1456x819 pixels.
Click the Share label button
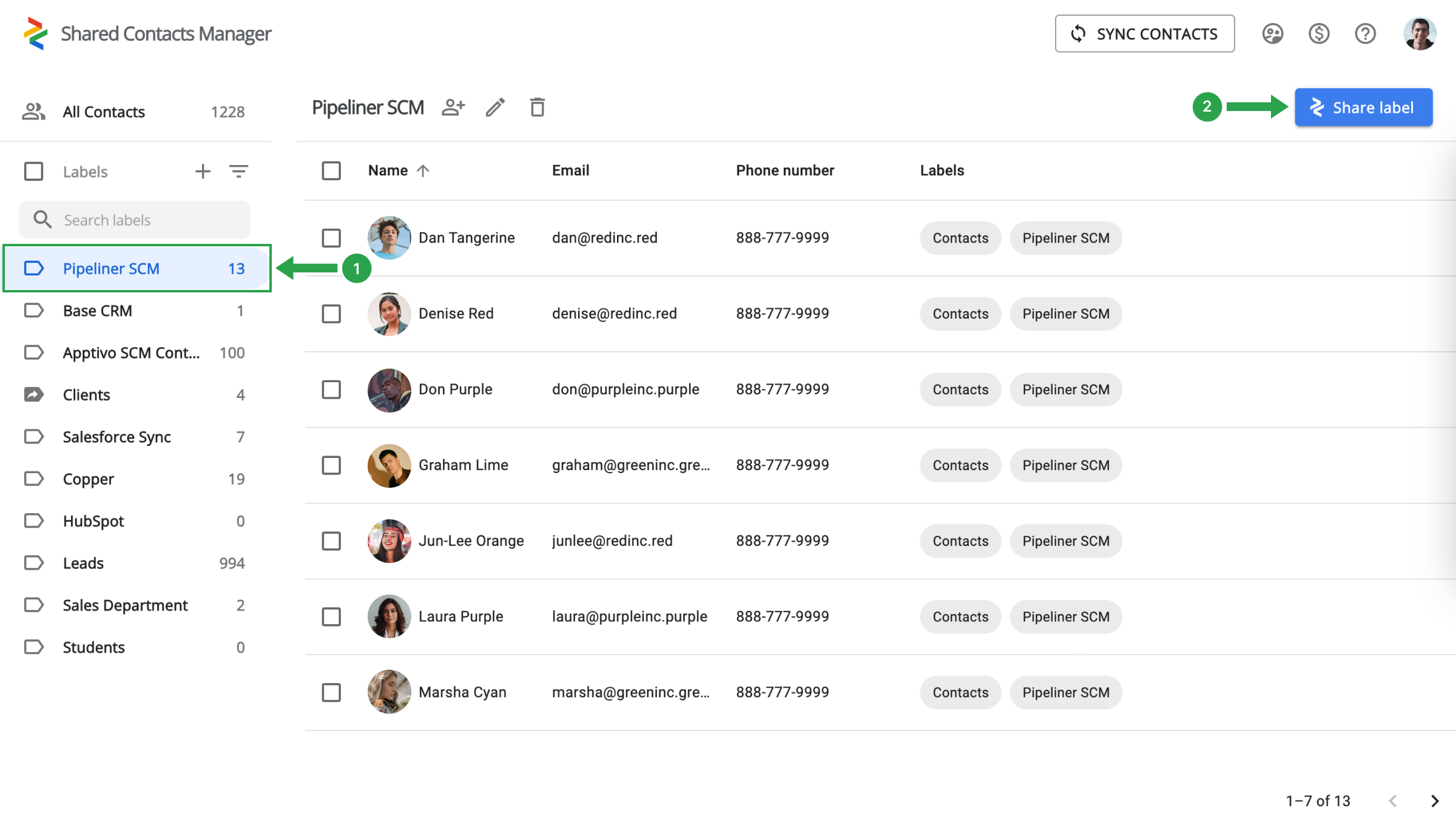1363,107
